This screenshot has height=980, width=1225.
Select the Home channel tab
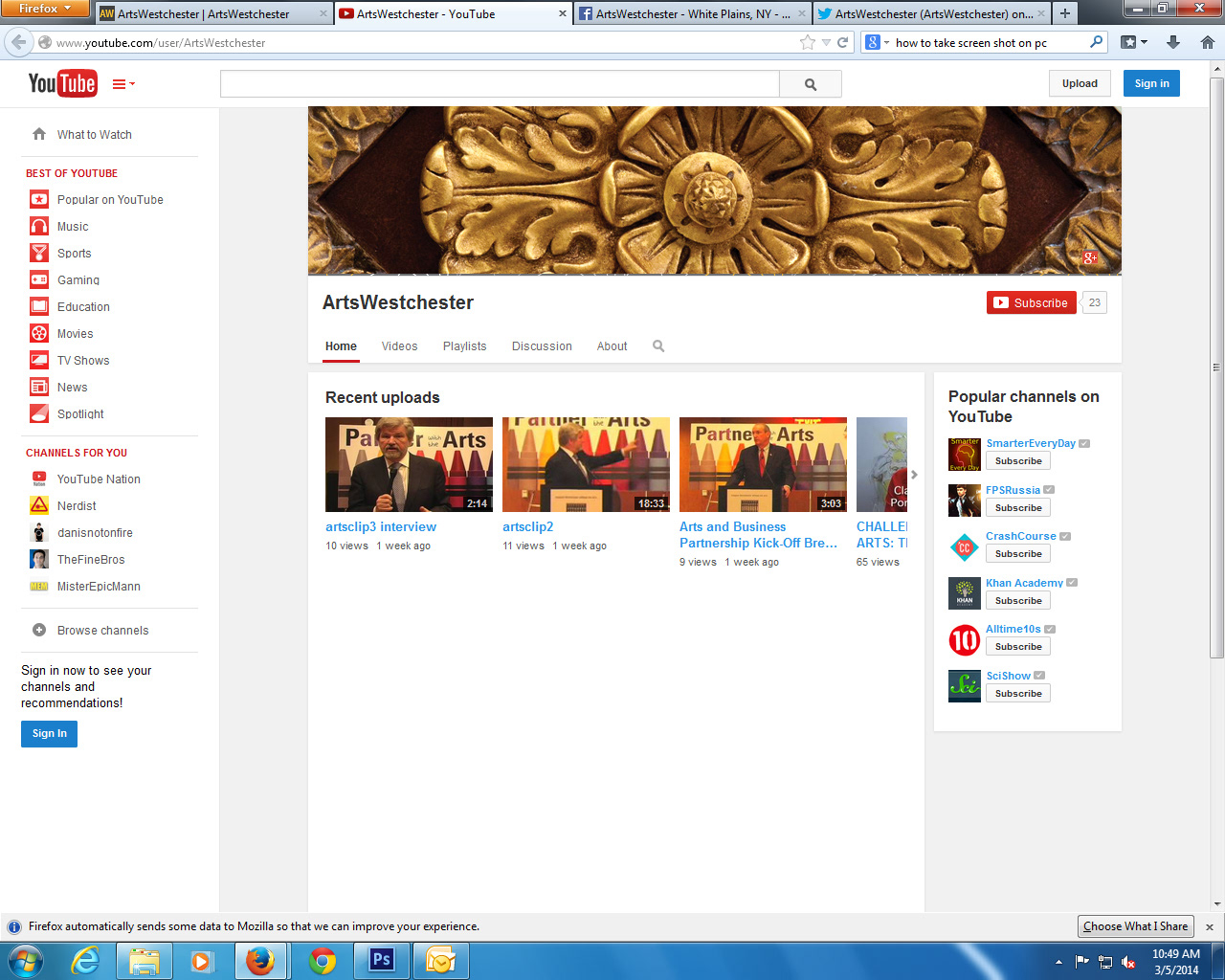coord(341,346)
